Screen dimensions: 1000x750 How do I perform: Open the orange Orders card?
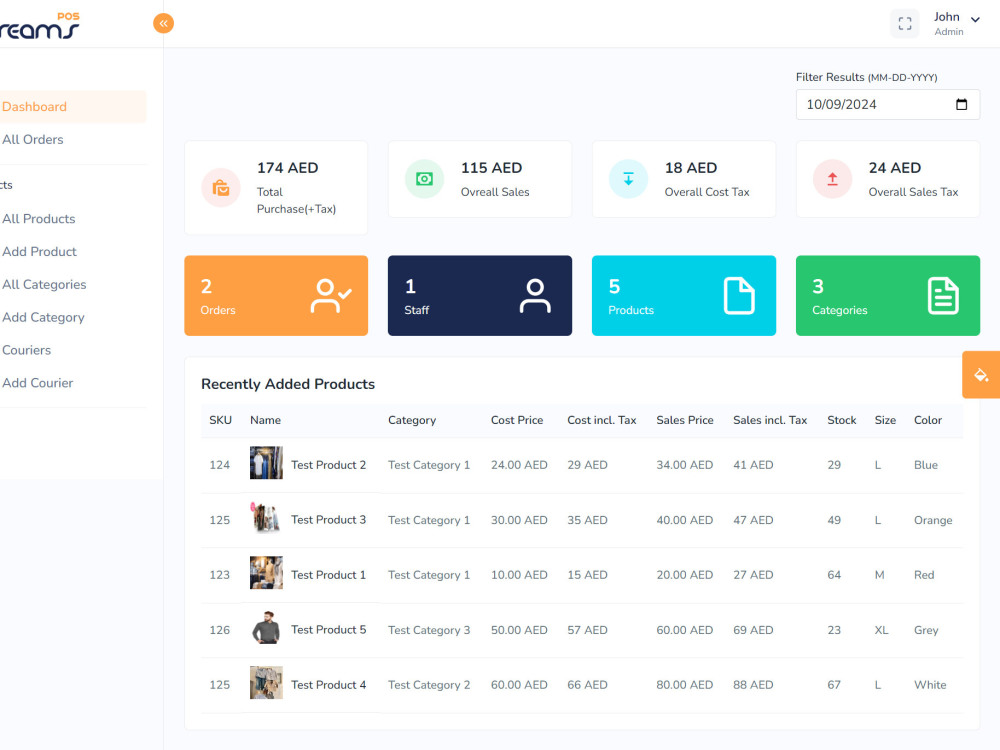coord(276,296)
